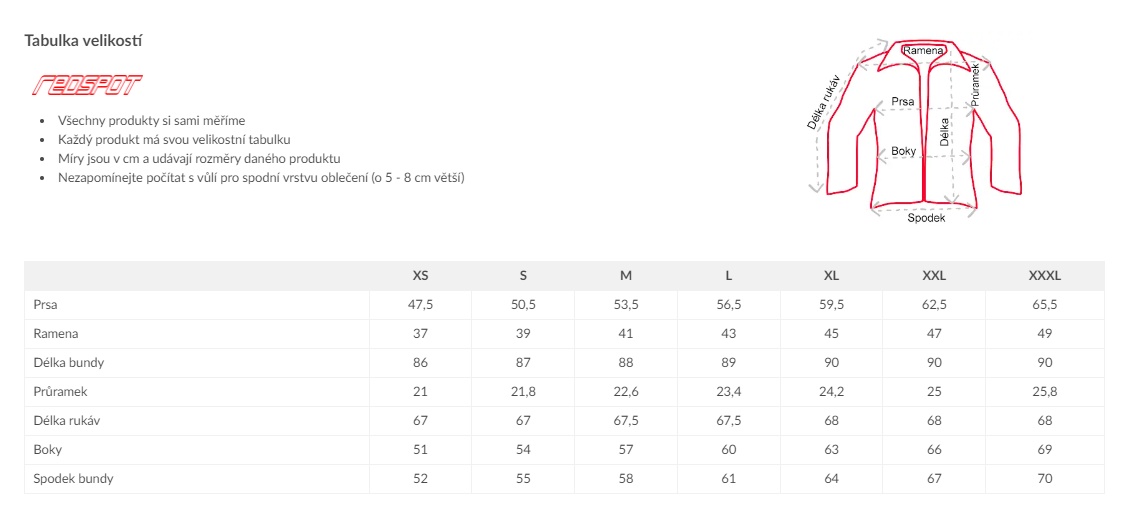
Task: Click the Spodek bundy row label
Action: [x=73, y=479]
